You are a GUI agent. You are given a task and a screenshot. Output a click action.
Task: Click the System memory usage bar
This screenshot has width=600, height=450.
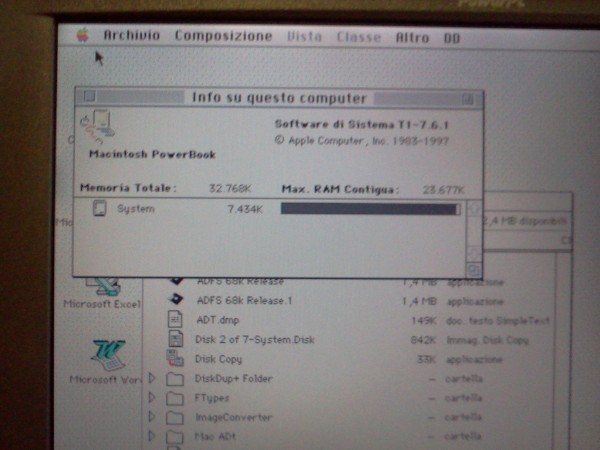click(x=370, y=209)
